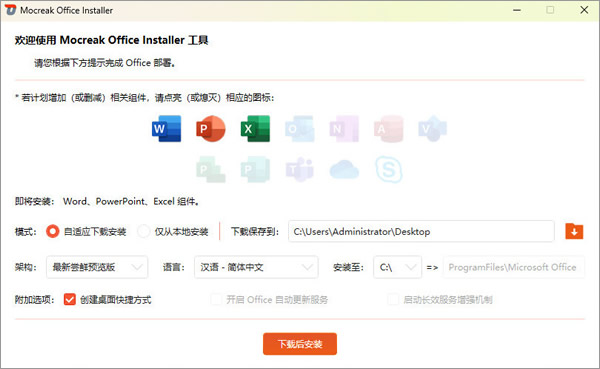The width and height of the screenshot is (600, 369).
Task: Toggle the Word component icon
Action: pos(166,129)
